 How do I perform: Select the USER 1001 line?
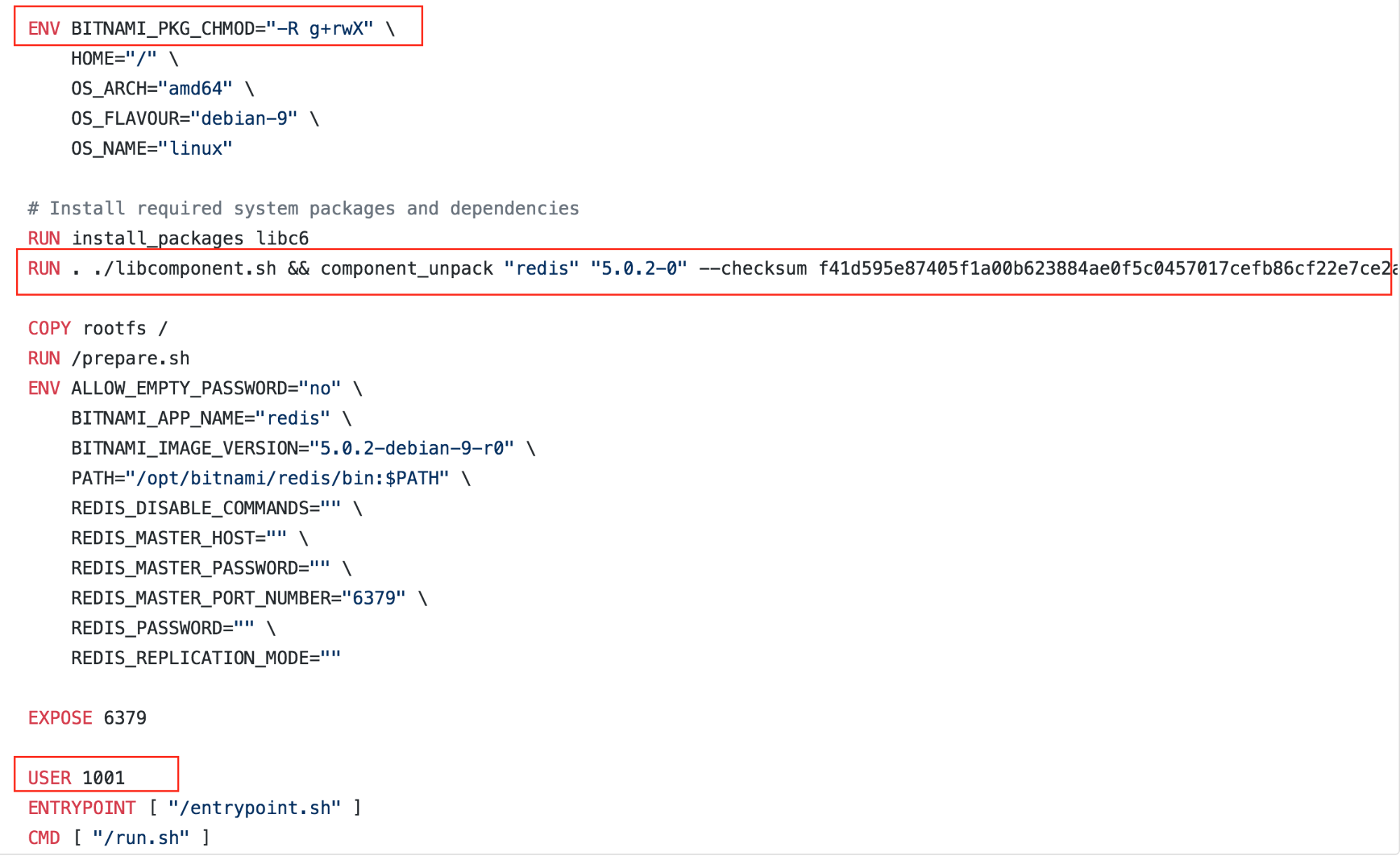click(x=76, y=778)
